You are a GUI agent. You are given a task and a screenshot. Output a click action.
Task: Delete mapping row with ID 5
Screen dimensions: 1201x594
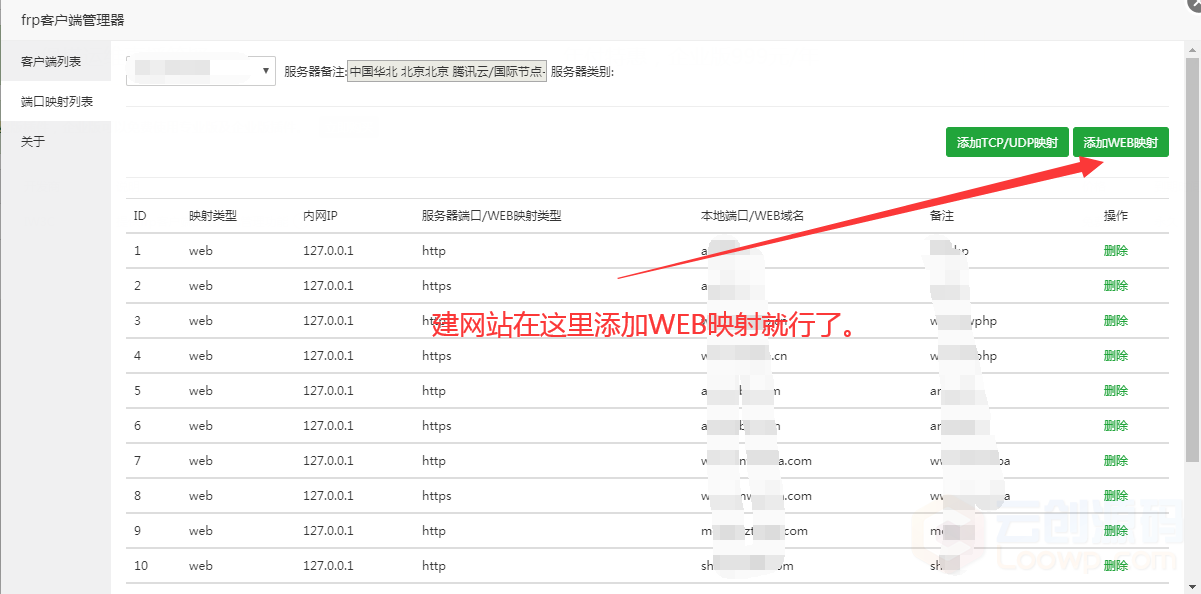1115,391
